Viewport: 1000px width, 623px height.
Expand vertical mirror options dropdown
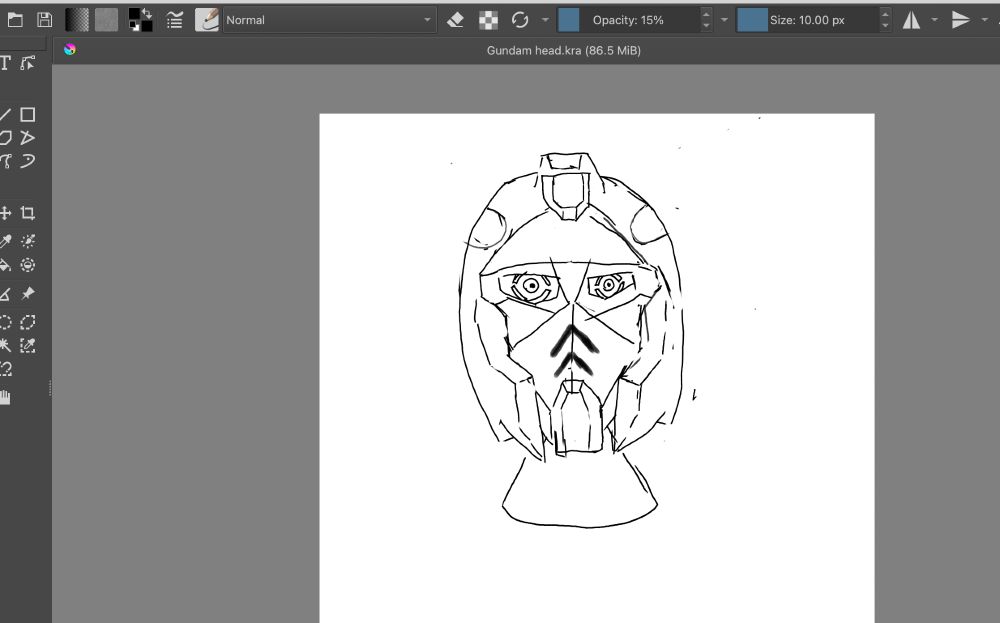[984, 20]
